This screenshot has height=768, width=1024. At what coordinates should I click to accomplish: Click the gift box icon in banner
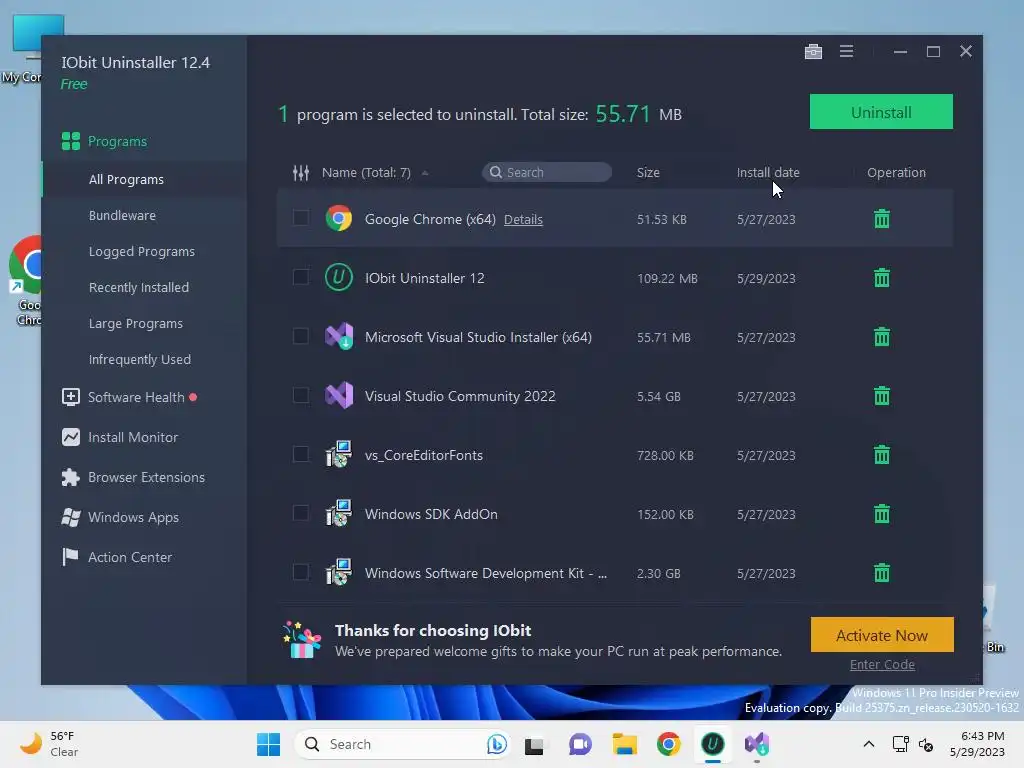[x=302, y=639]
